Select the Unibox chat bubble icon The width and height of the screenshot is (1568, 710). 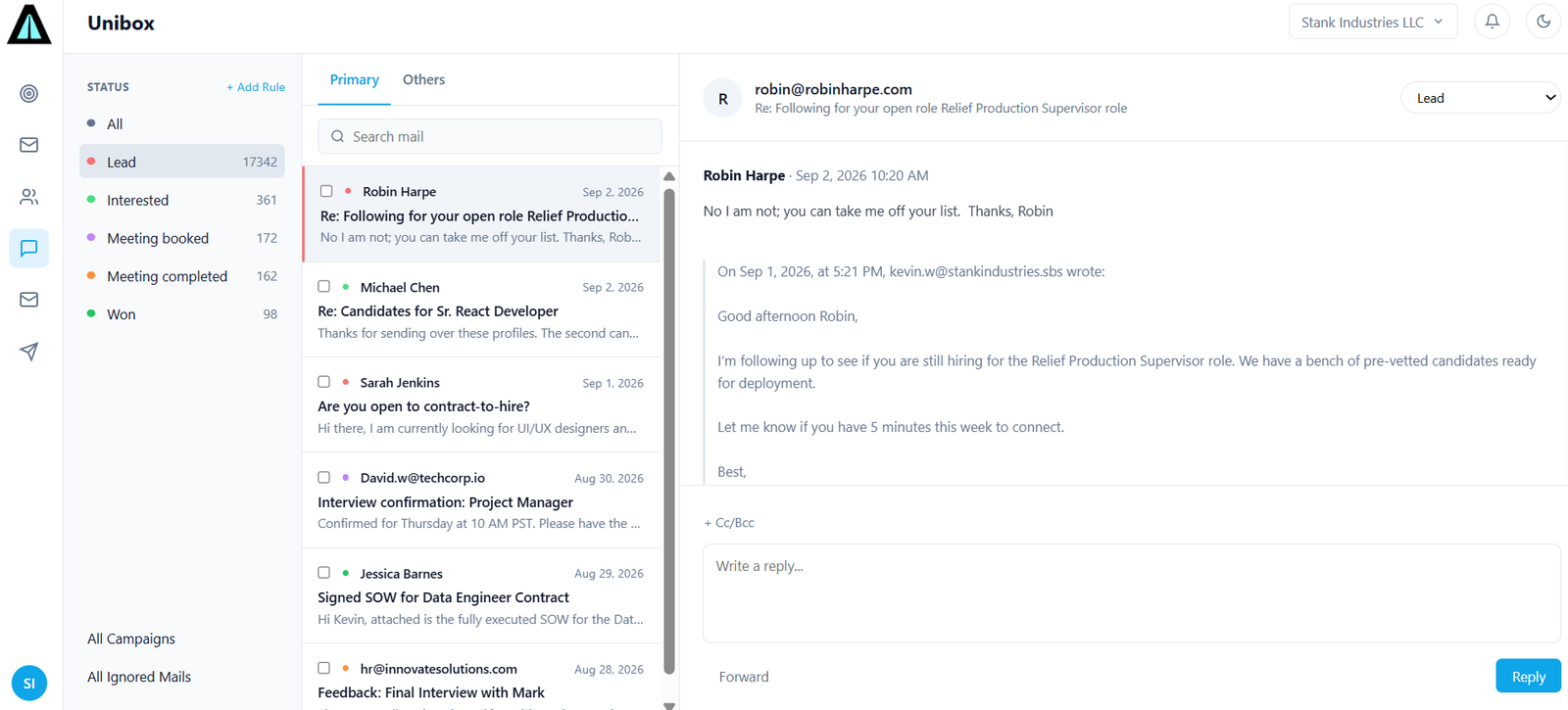[x=29, y=249]
